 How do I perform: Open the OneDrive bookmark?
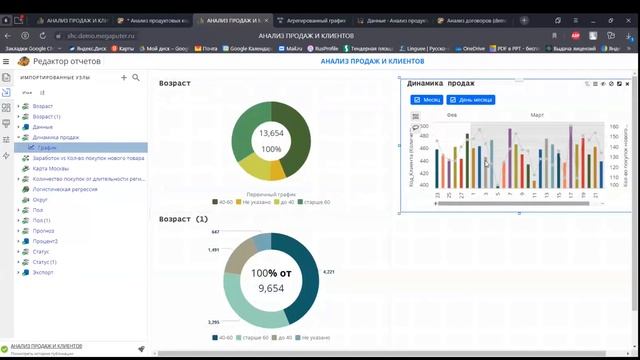(x=470, y=49)
